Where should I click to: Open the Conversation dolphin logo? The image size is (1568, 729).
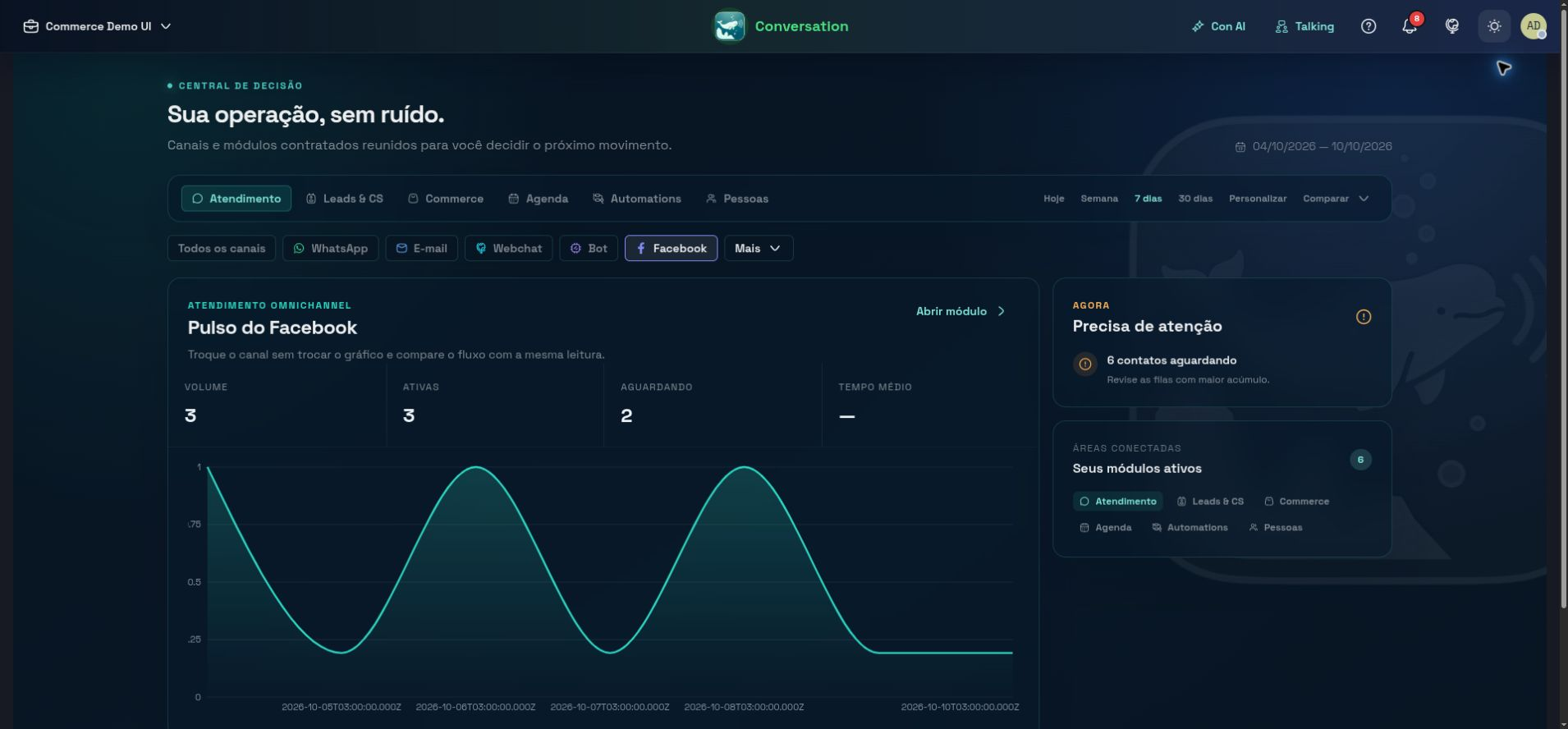(729, 26)
